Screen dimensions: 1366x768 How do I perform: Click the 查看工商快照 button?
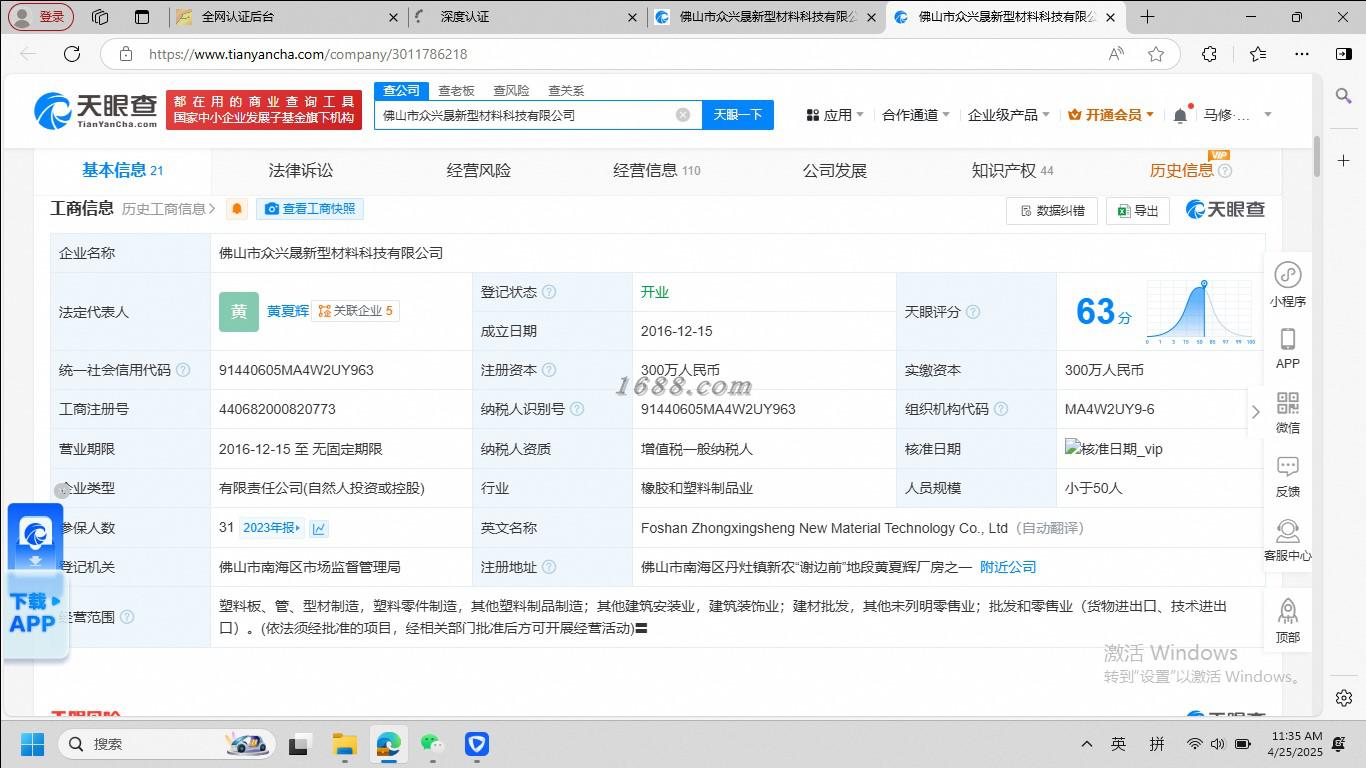click(310, 209)
